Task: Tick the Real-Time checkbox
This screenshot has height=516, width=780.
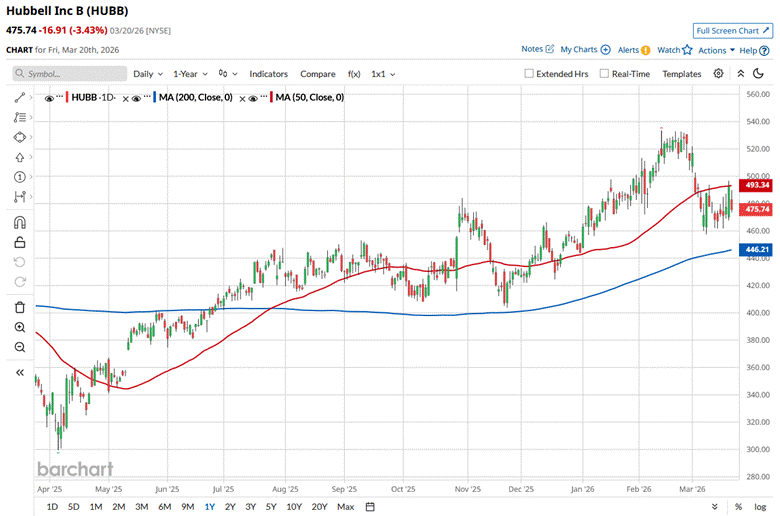Action: click(x=604, y=74)
